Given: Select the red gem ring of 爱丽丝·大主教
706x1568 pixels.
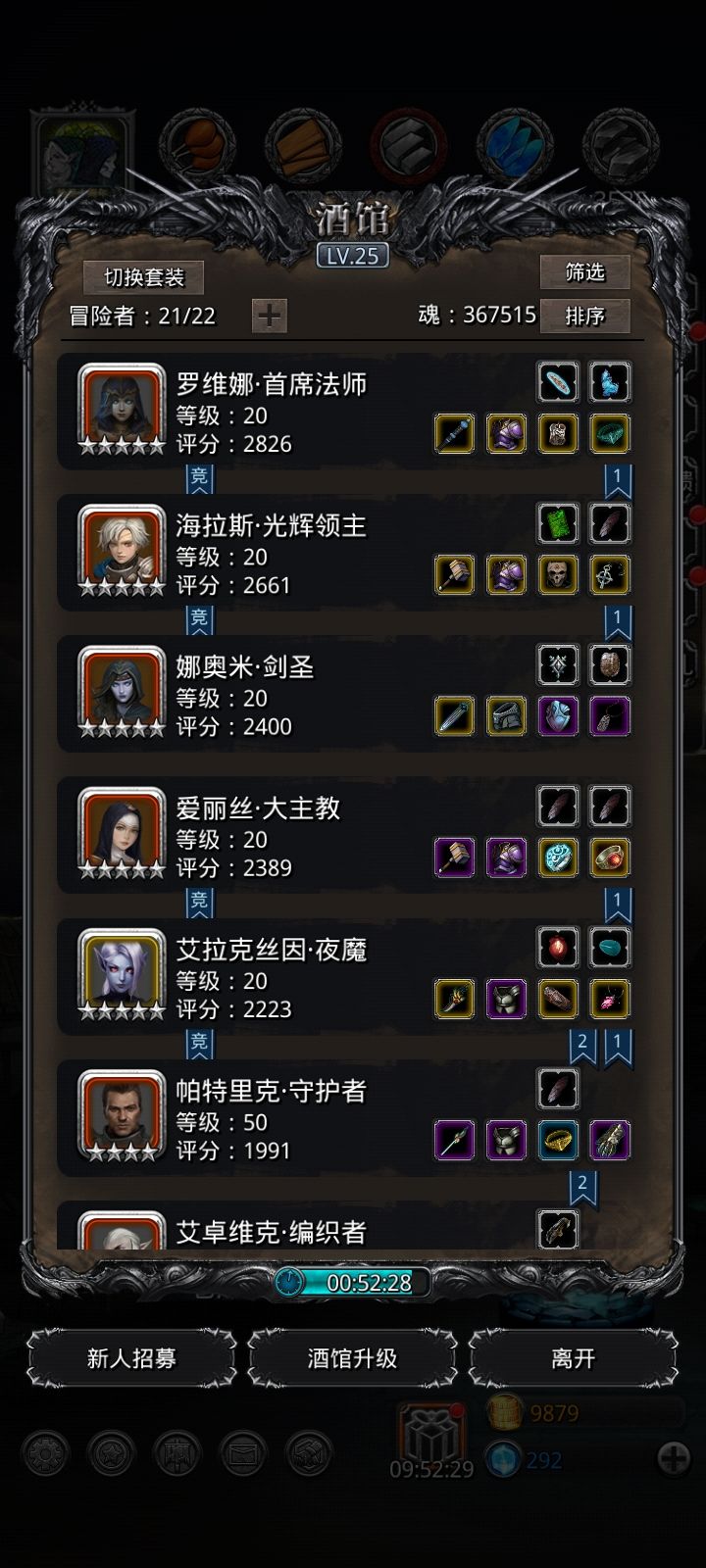Looking at the screenshot, I should [610, 857].
